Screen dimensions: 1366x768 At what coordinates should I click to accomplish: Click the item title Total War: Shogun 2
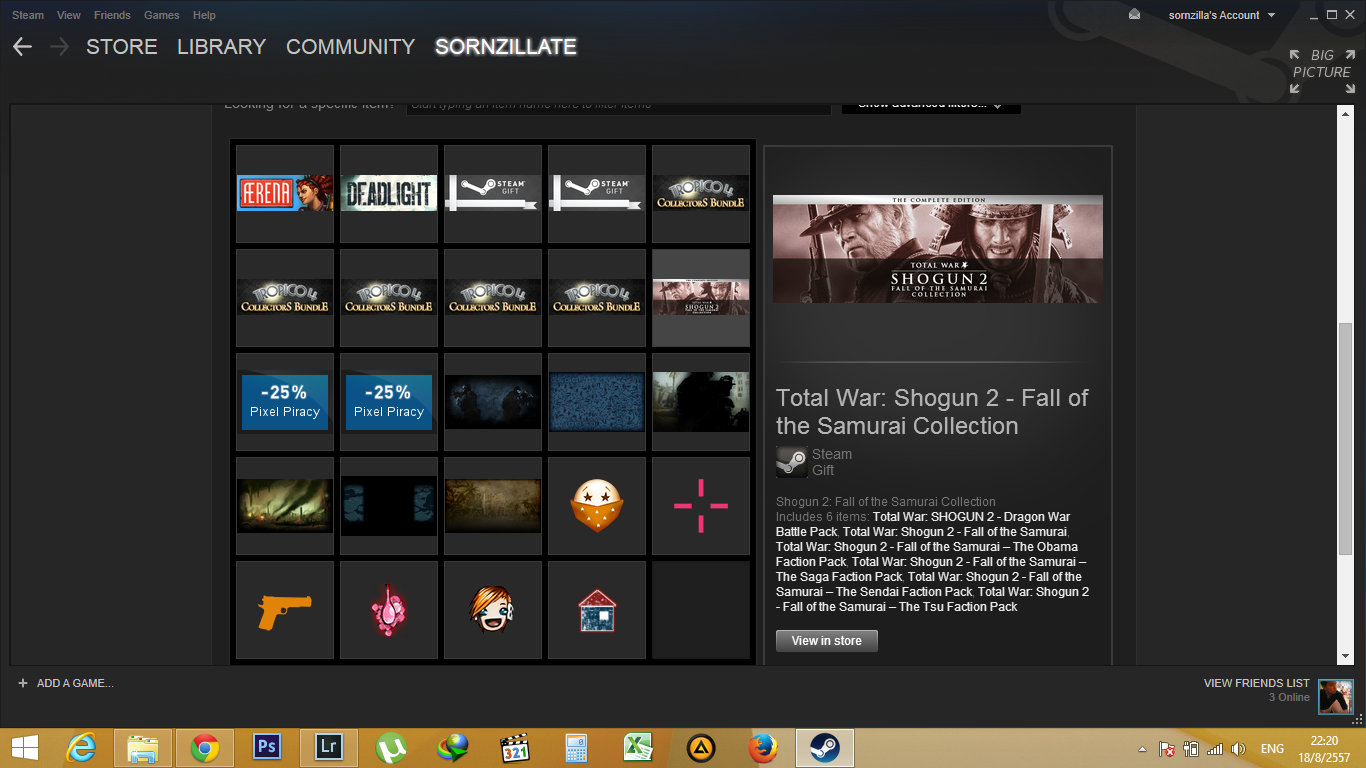[x=932, y=412]
